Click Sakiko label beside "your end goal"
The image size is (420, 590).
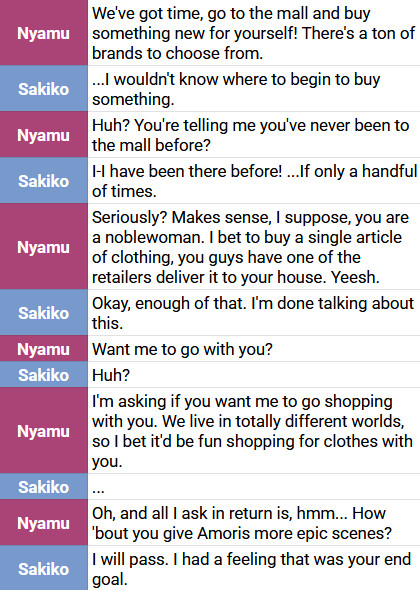click(x=43, y=568)
